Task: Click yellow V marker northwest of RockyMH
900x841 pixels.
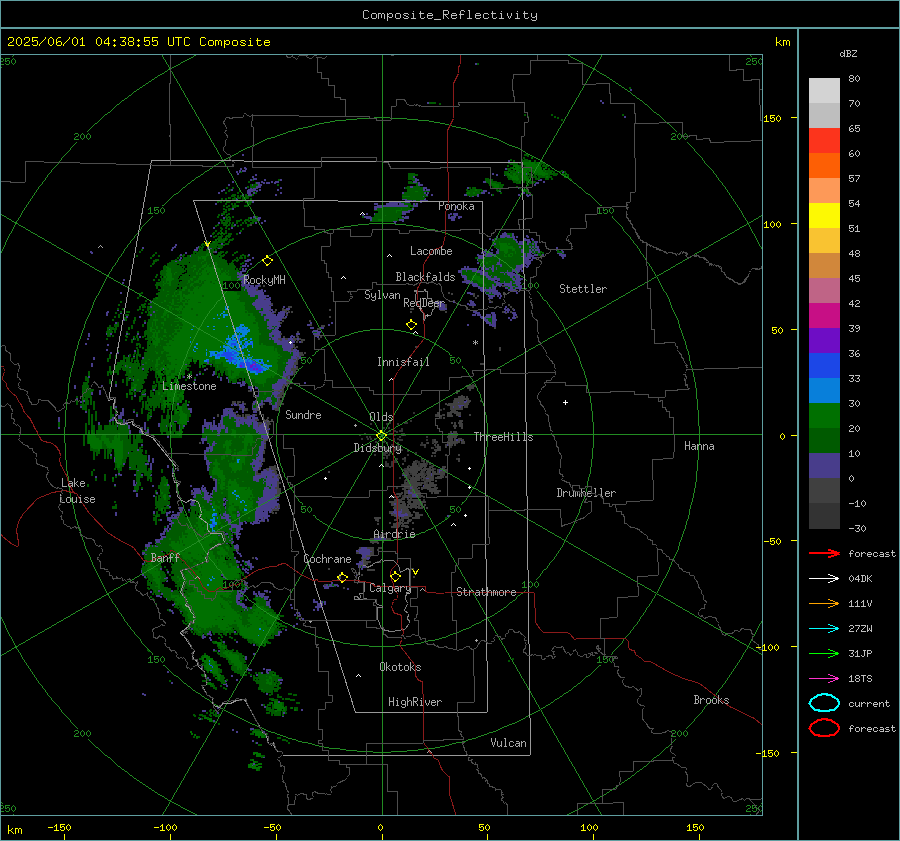Action: point(208,245)
